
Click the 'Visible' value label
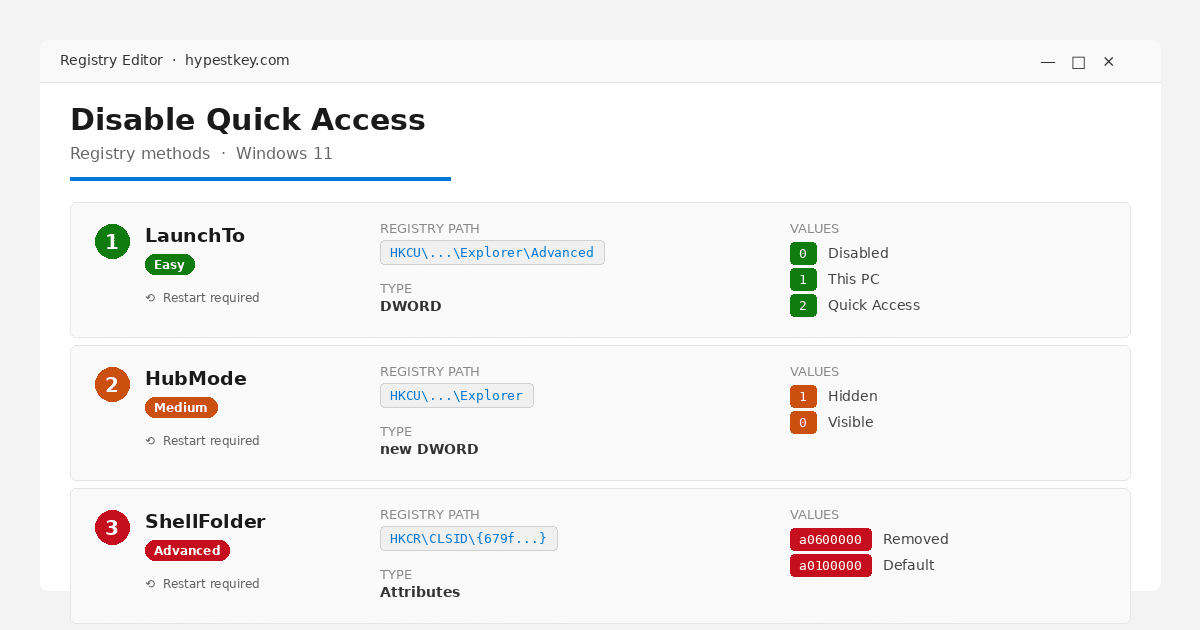pyautogui.click(x=851, y=423)
